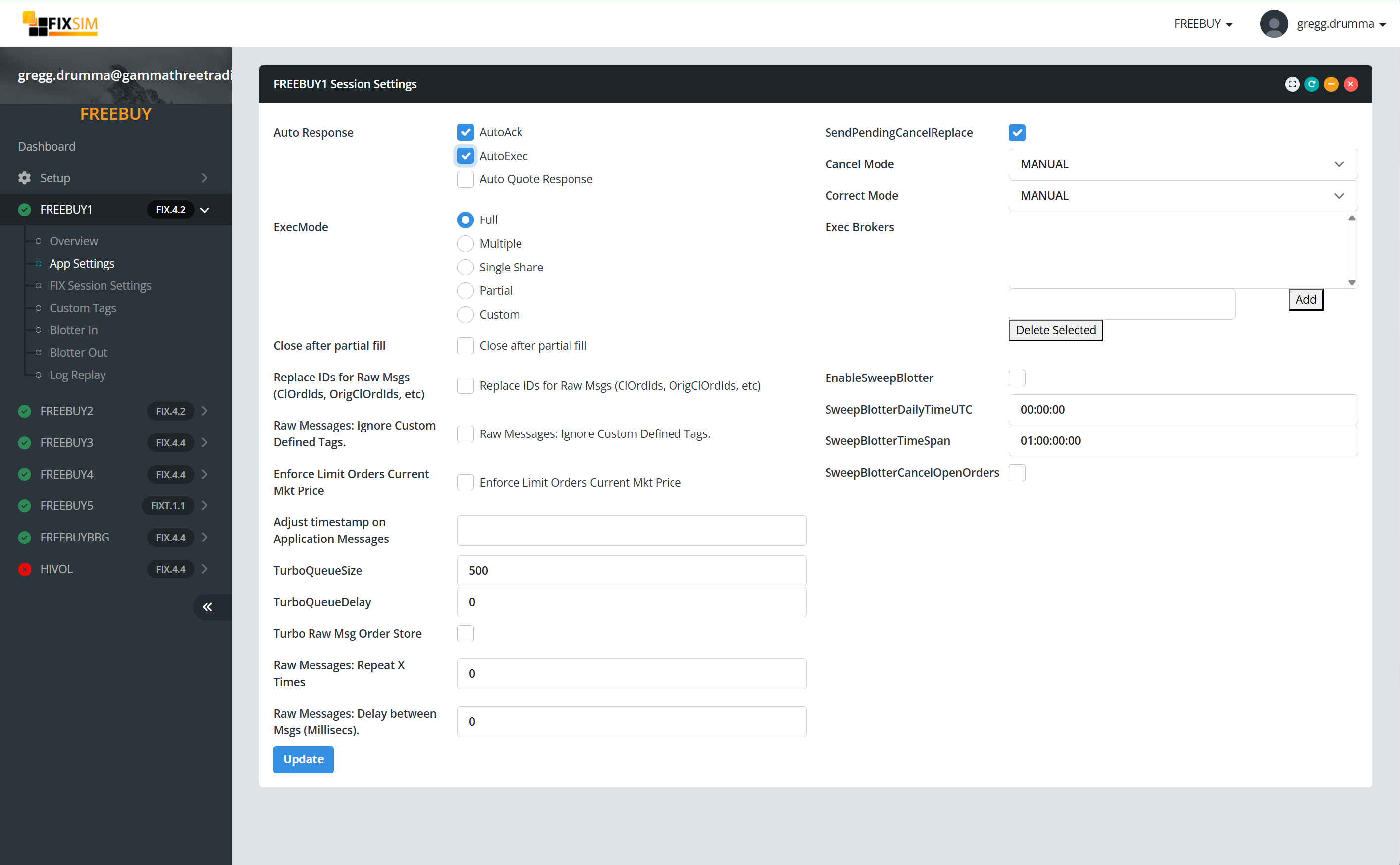Click the green refresh panel icon
1400x865 pixels.
pos(1311,84)
